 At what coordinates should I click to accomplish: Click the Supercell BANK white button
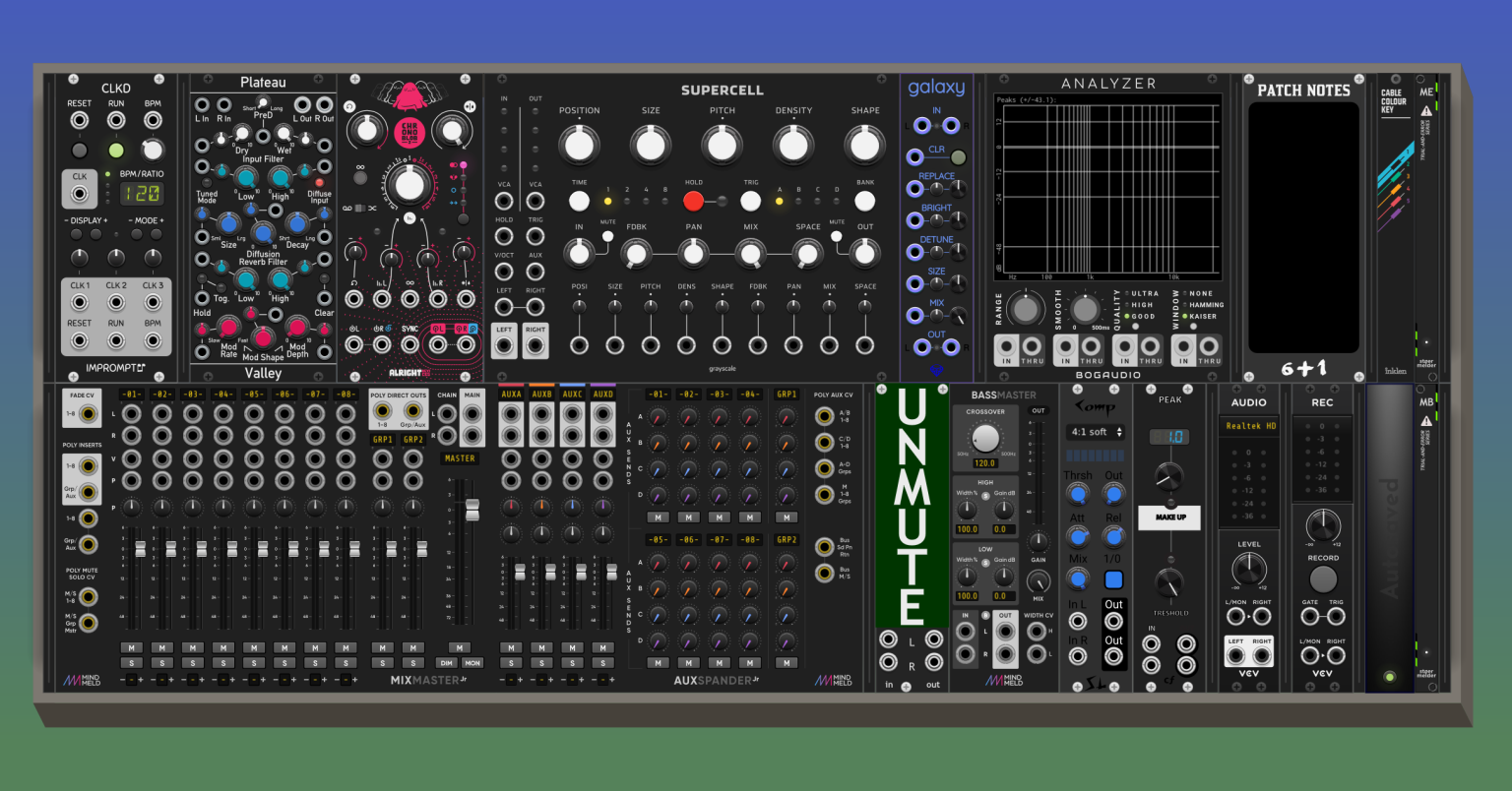[x=865, y=201]
